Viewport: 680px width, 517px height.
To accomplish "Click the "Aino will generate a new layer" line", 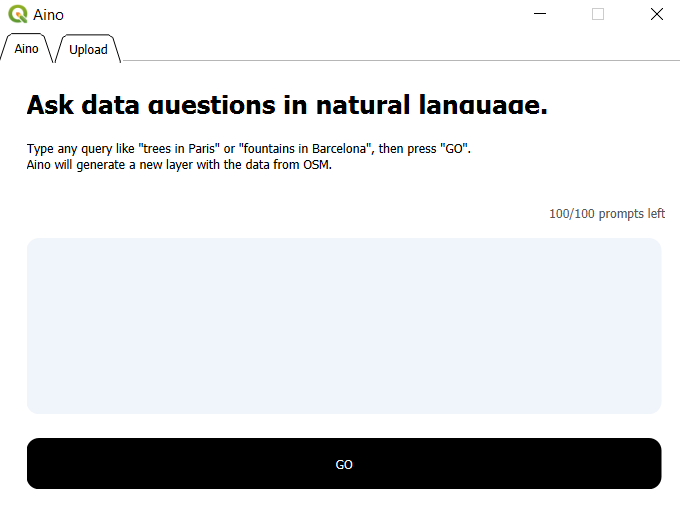I will click(178, 166).
